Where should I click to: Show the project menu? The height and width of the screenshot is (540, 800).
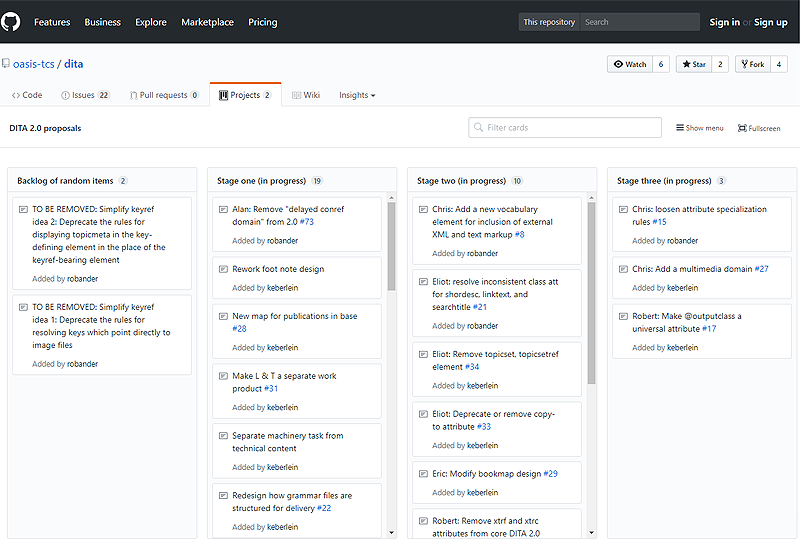[699, 128]
